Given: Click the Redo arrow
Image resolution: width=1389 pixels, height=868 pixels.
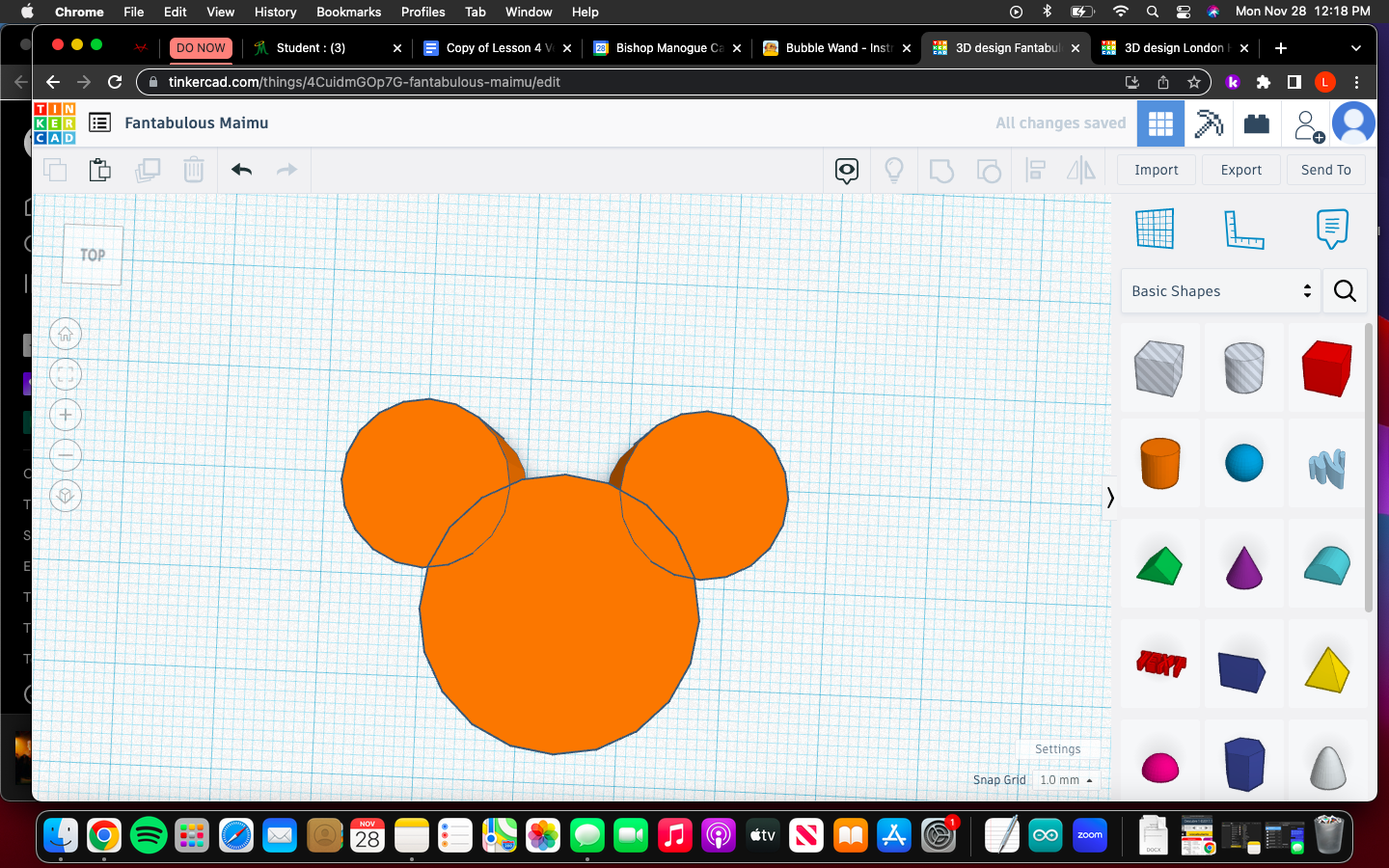Looking at the screenshot, I should (x=286, y=170).
